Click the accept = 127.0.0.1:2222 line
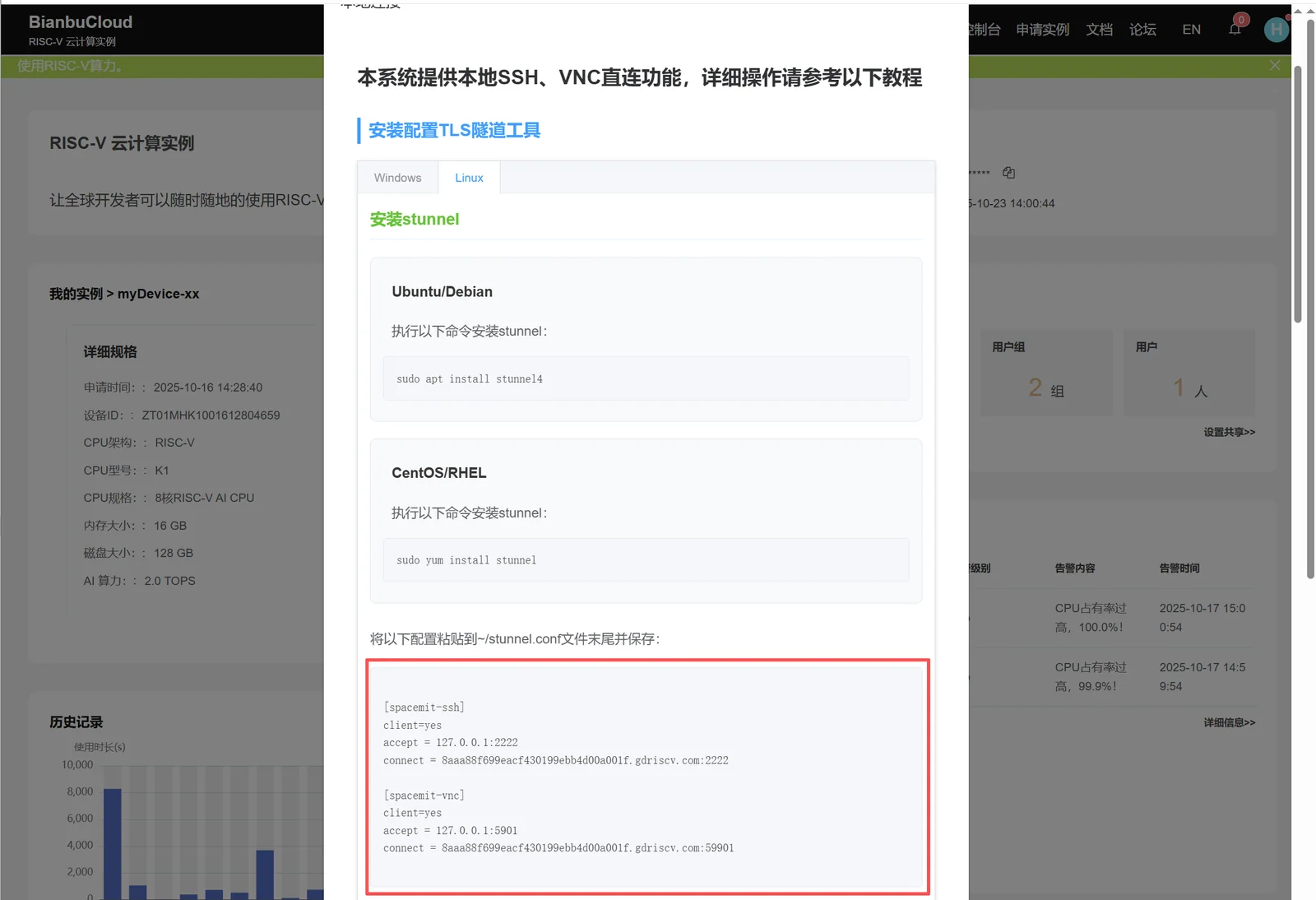The image size is (1316, 900). pos(451,743)
